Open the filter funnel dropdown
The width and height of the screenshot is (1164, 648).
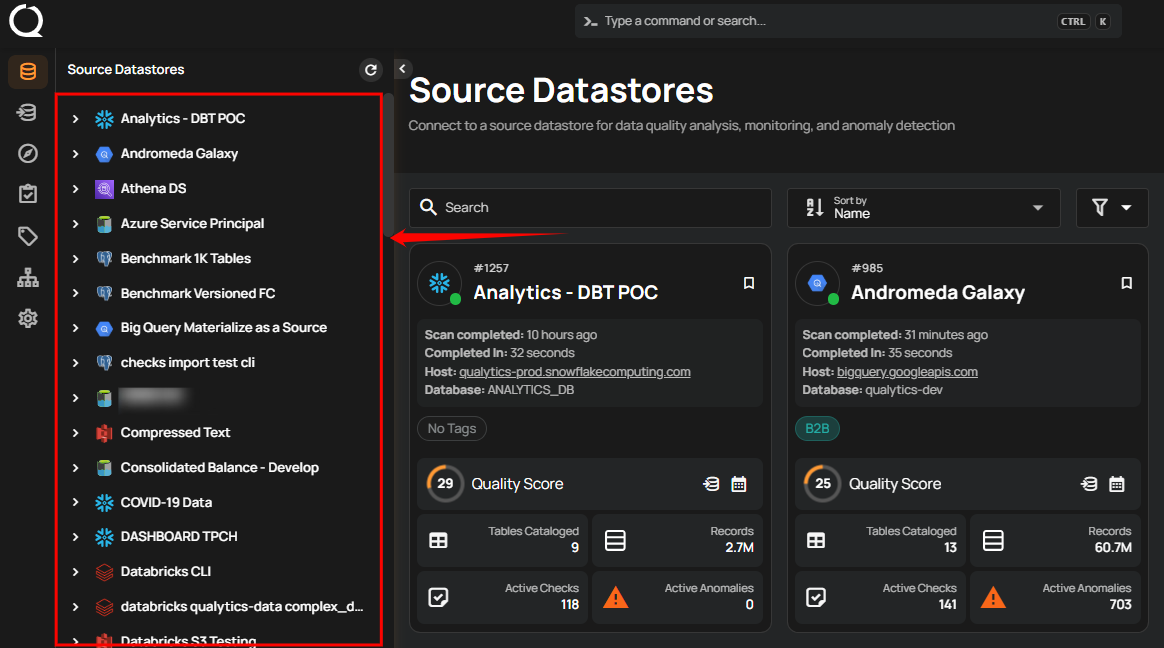(x=1112, y=208)
